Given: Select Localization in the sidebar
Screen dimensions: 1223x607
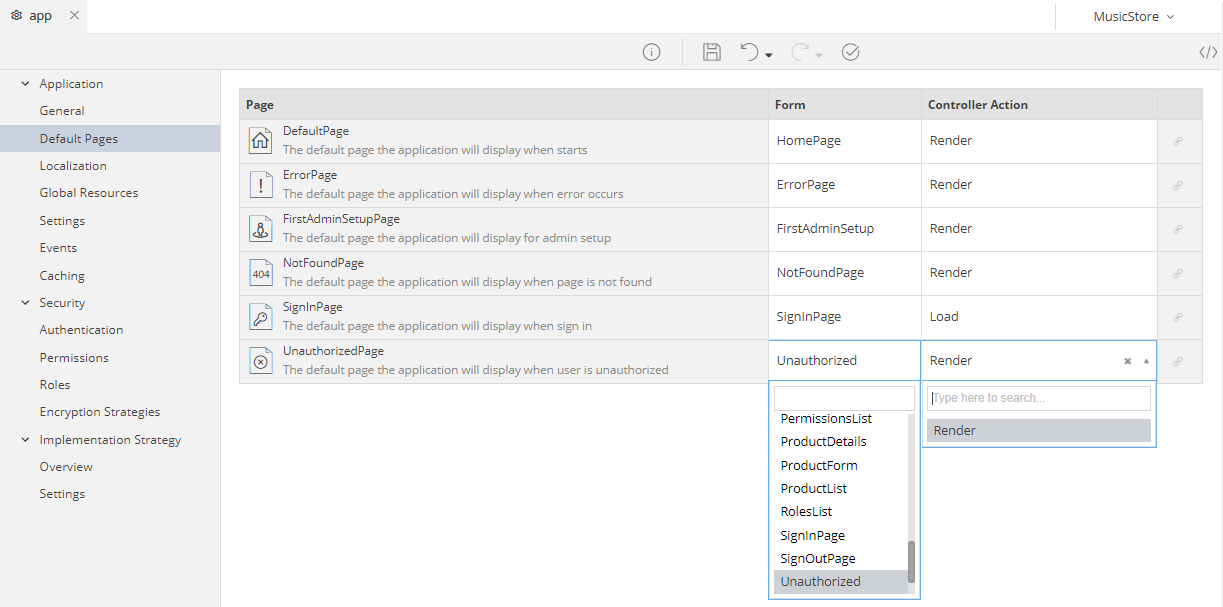Looking at the screenshot, I should [x=73, y=166].
